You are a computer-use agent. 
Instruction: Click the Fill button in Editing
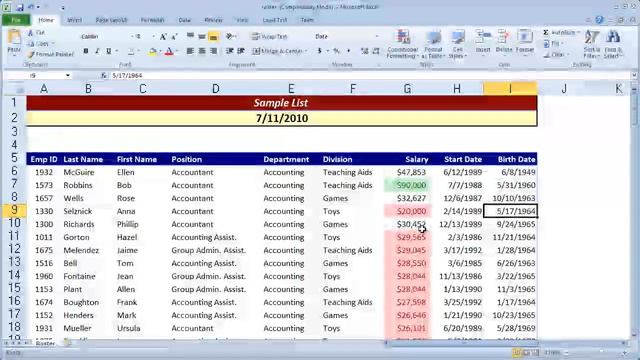pos(554,44)
